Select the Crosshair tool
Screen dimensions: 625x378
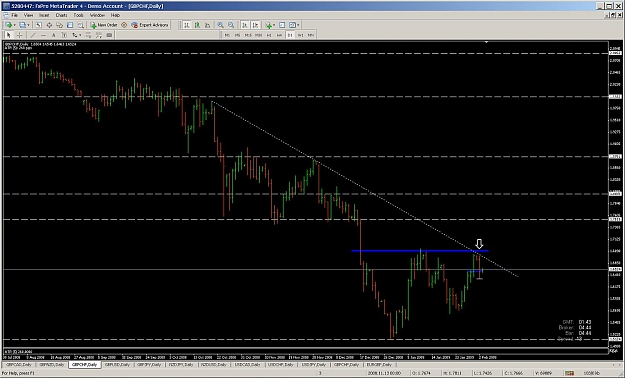tap(19, 35)
